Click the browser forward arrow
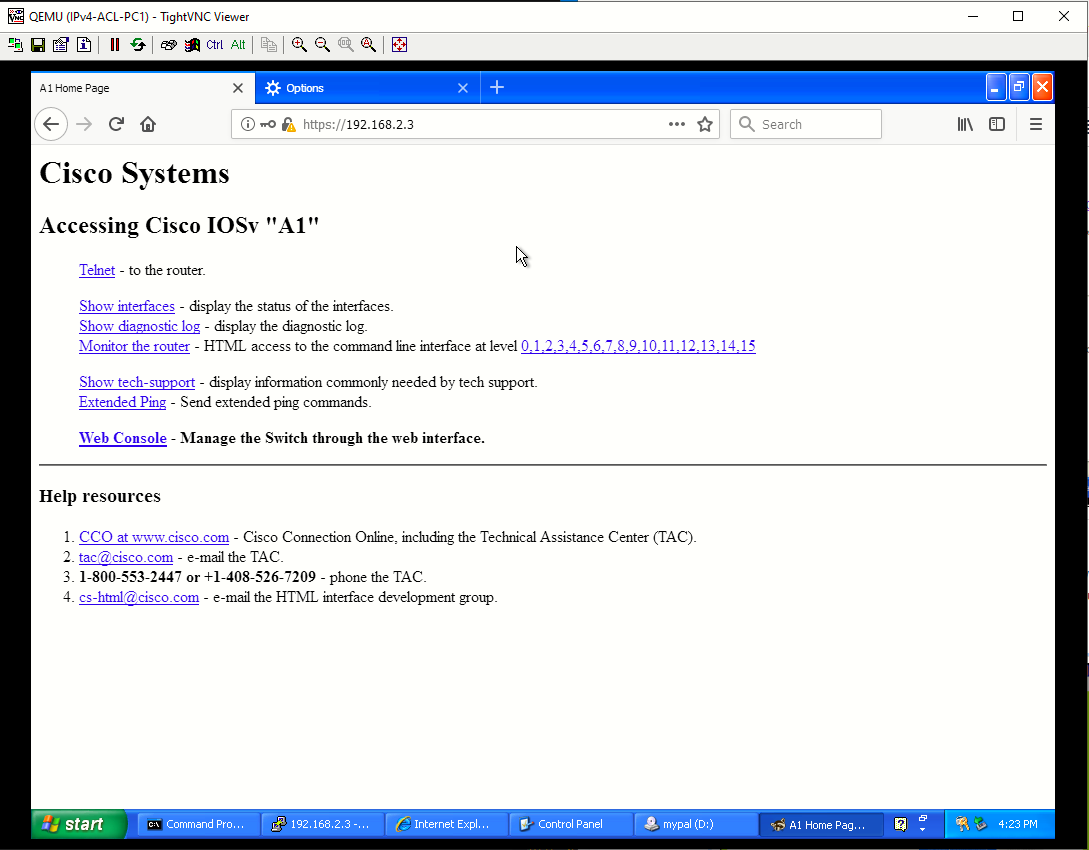This screenshot has height=850, width=1089. pyautogui.click(x=84, y=124)
